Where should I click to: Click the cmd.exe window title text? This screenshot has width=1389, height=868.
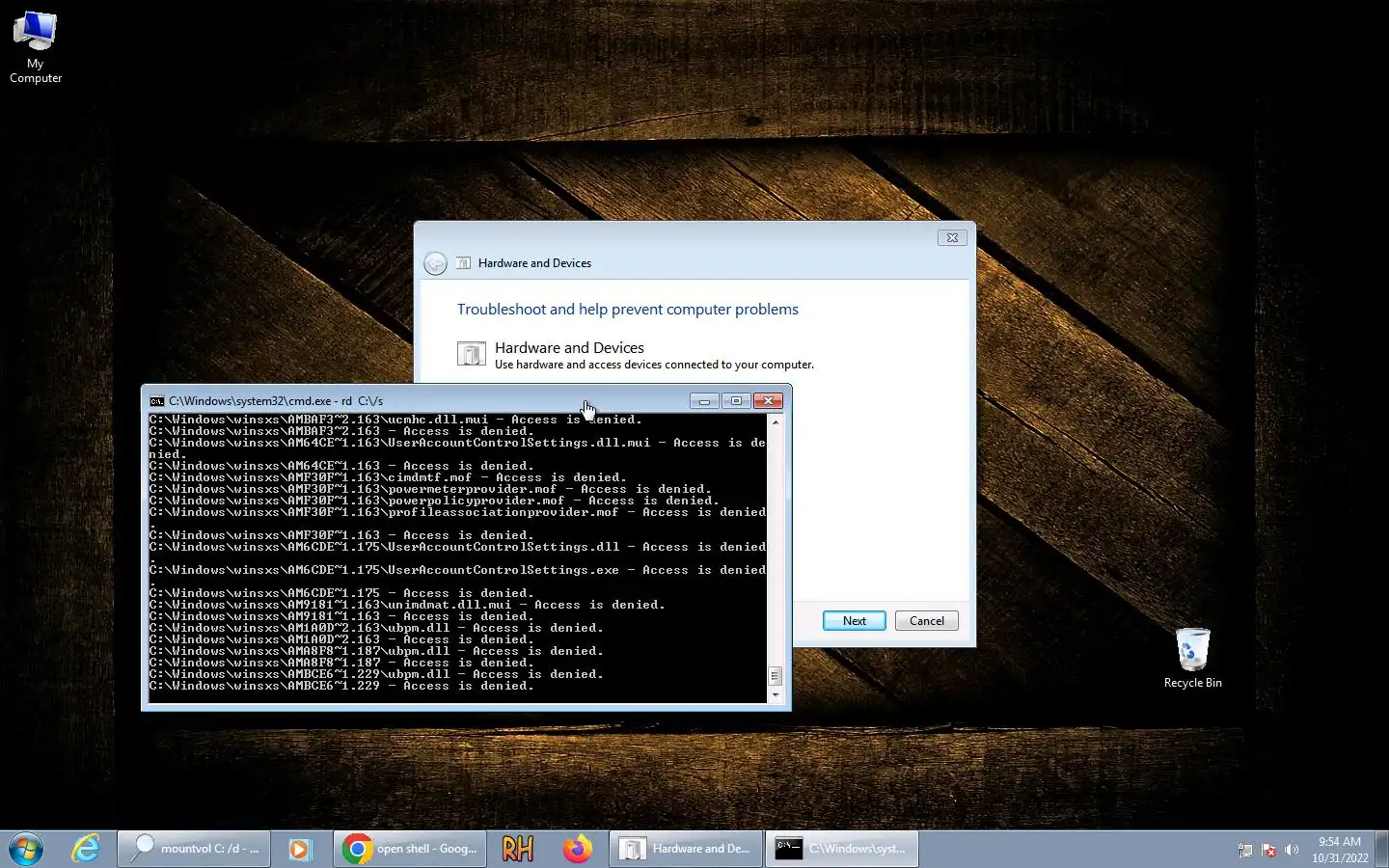[x=276, y=401]
